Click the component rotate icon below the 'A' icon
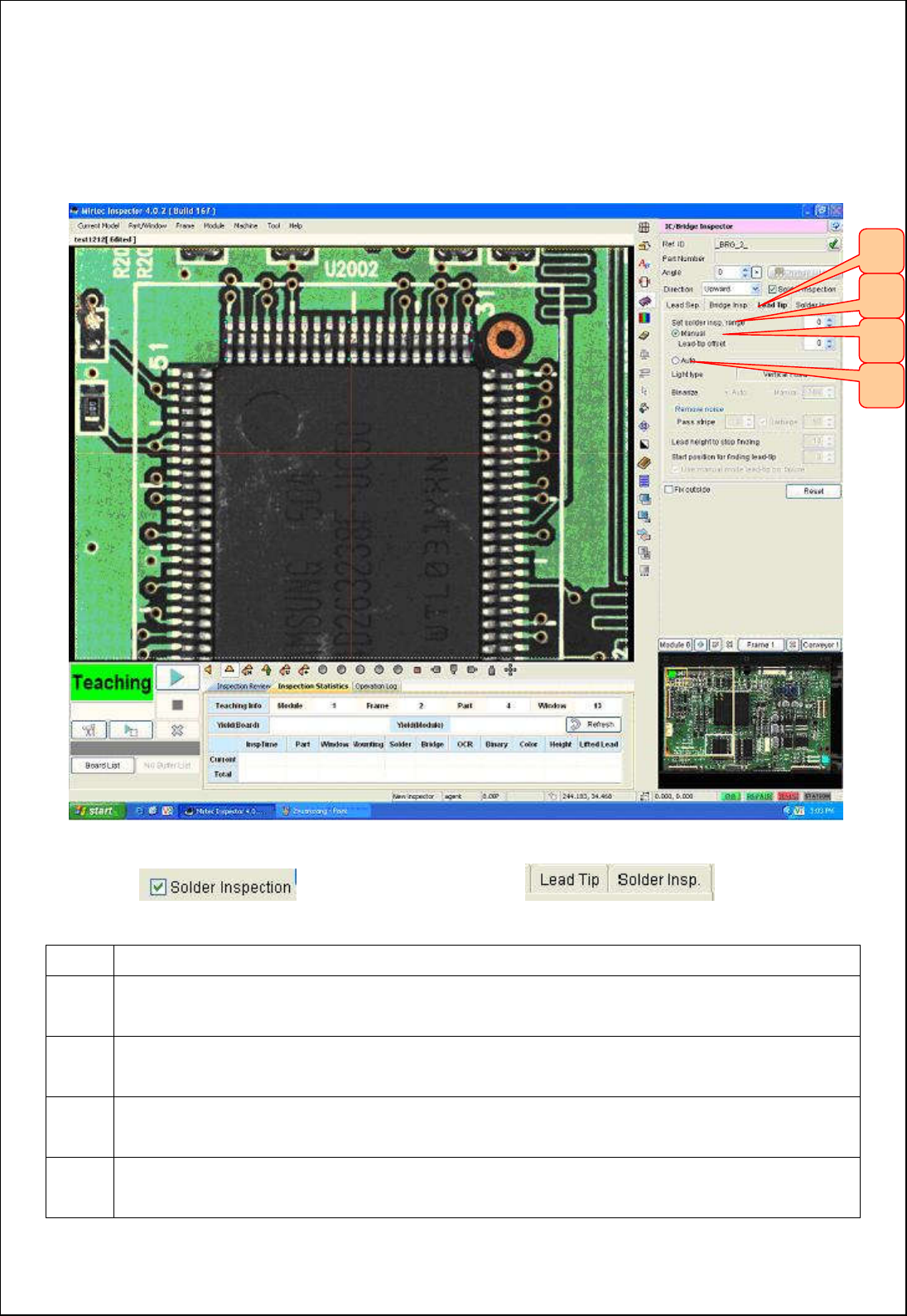 coord(644,282)
